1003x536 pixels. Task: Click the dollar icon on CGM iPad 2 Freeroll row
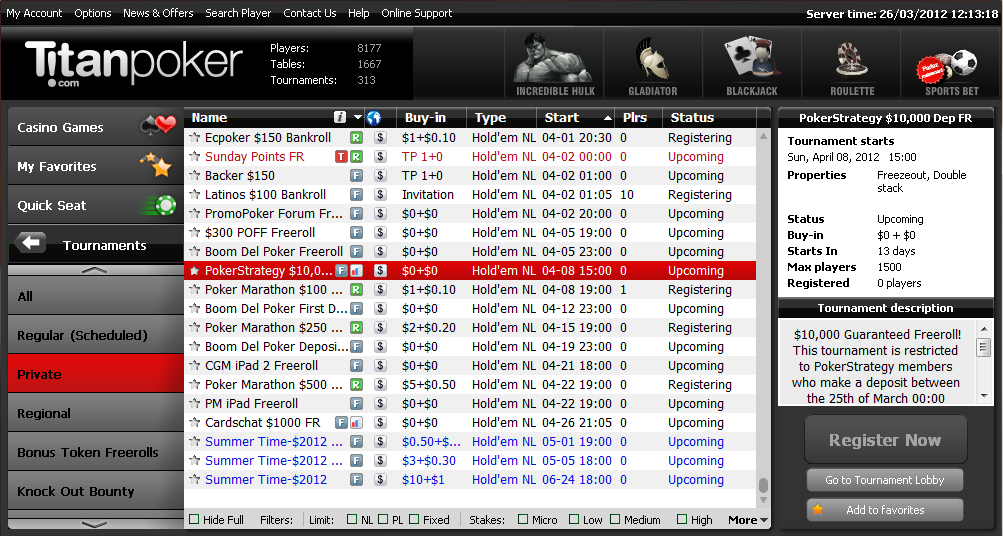[380, 365]
